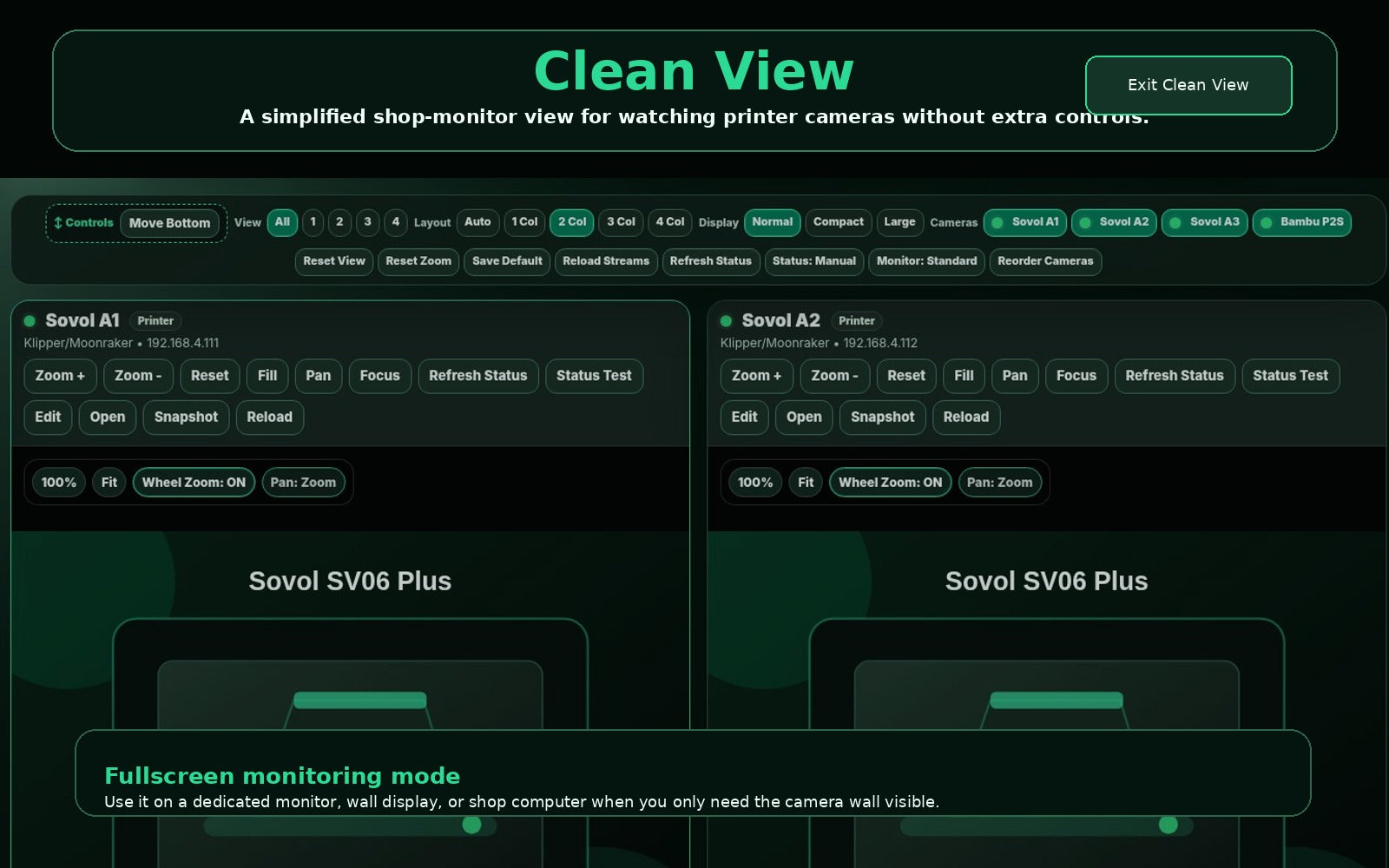
Task: Choose 1 Col layout
Action: point(524,222)
